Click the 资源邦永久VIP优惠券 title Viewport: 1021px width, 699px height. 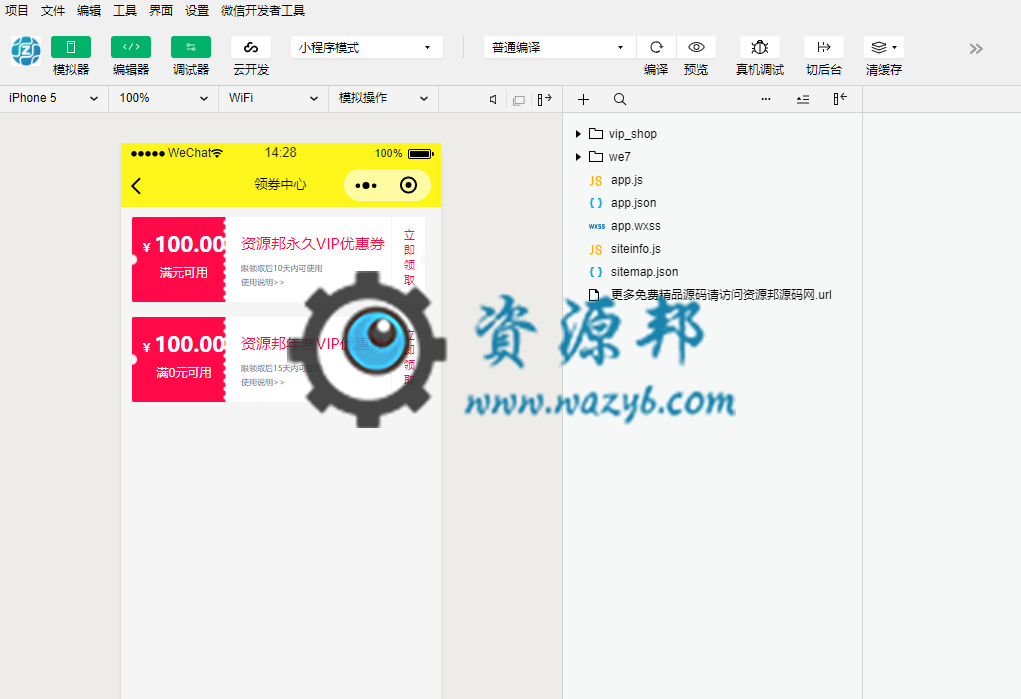click(x=313, y=244)
